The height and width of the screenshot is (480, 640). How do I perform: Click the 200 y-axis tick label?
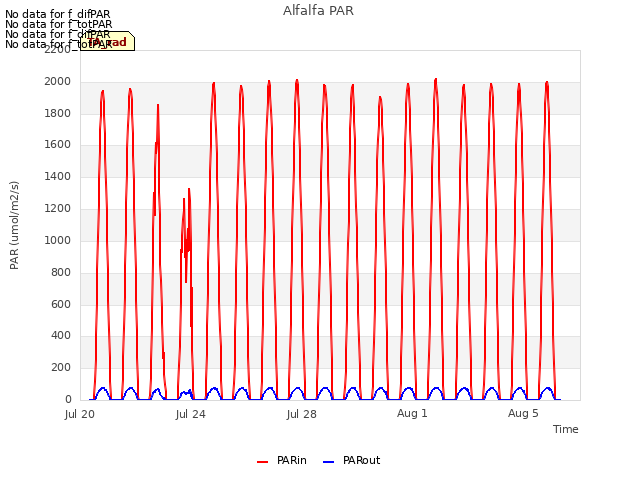coord(61,367)
